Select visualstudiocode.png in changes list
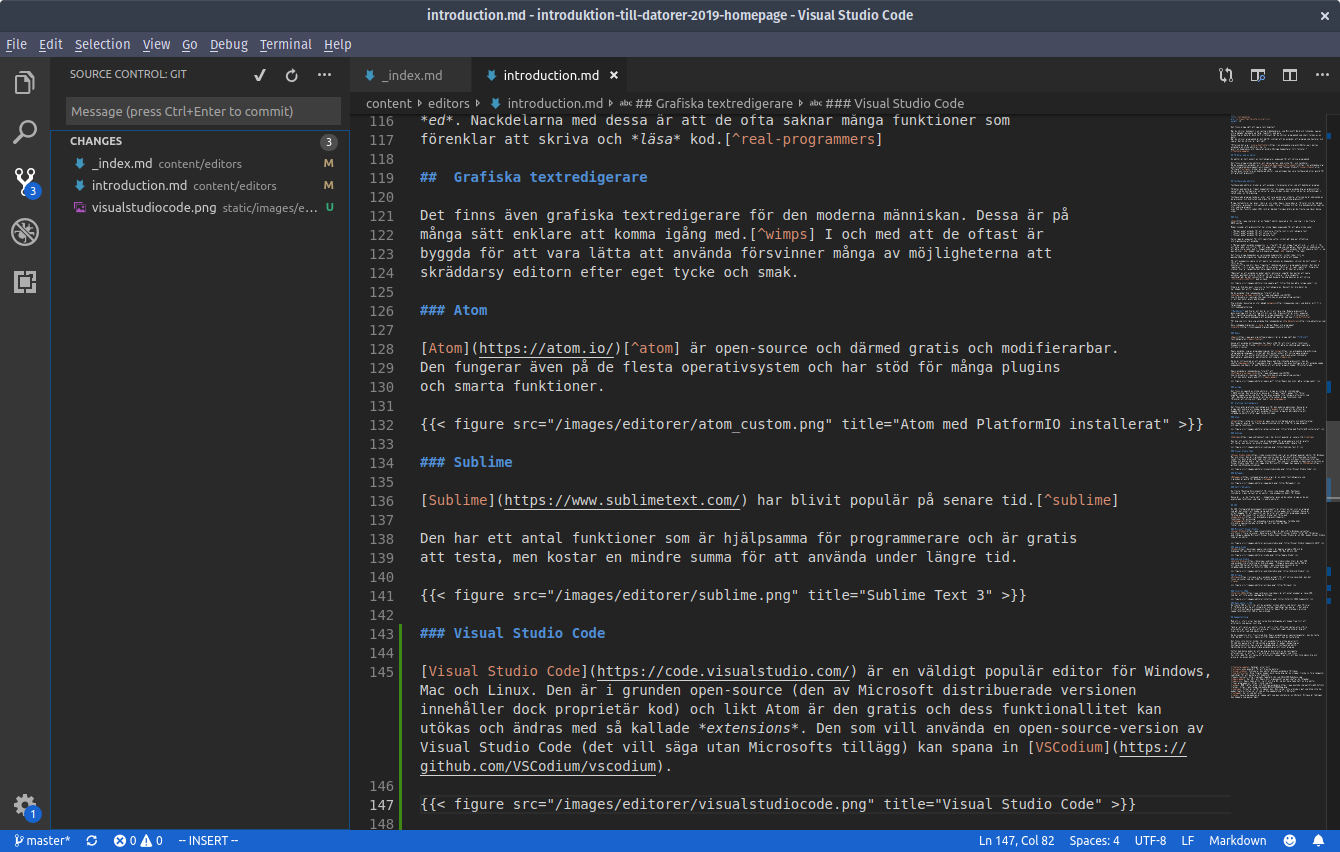This screenshot has height=852, width=1340. [200, 207]
